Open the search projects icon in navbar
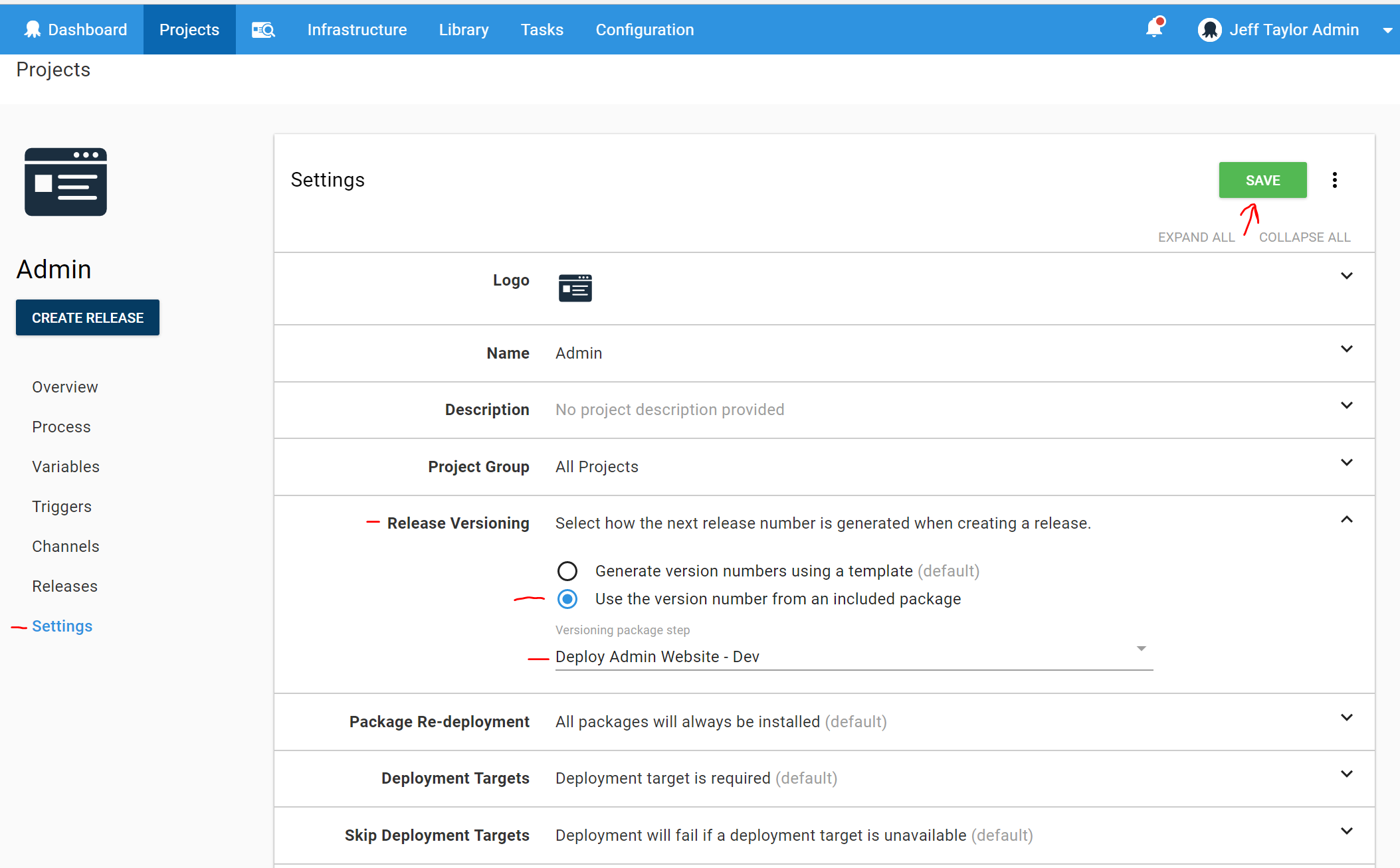This screenshot has height=868, width=1400. 263,30
